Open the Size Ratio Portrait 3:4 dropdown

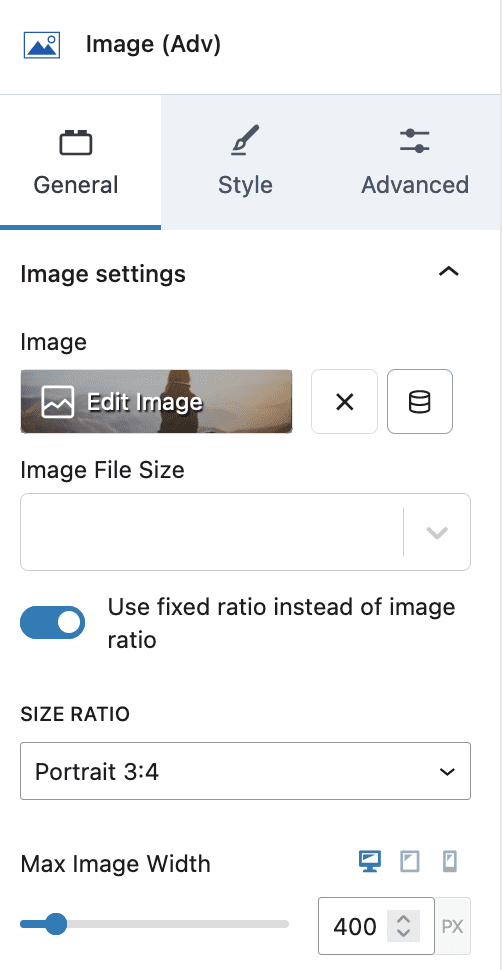(x=245, y=771)
